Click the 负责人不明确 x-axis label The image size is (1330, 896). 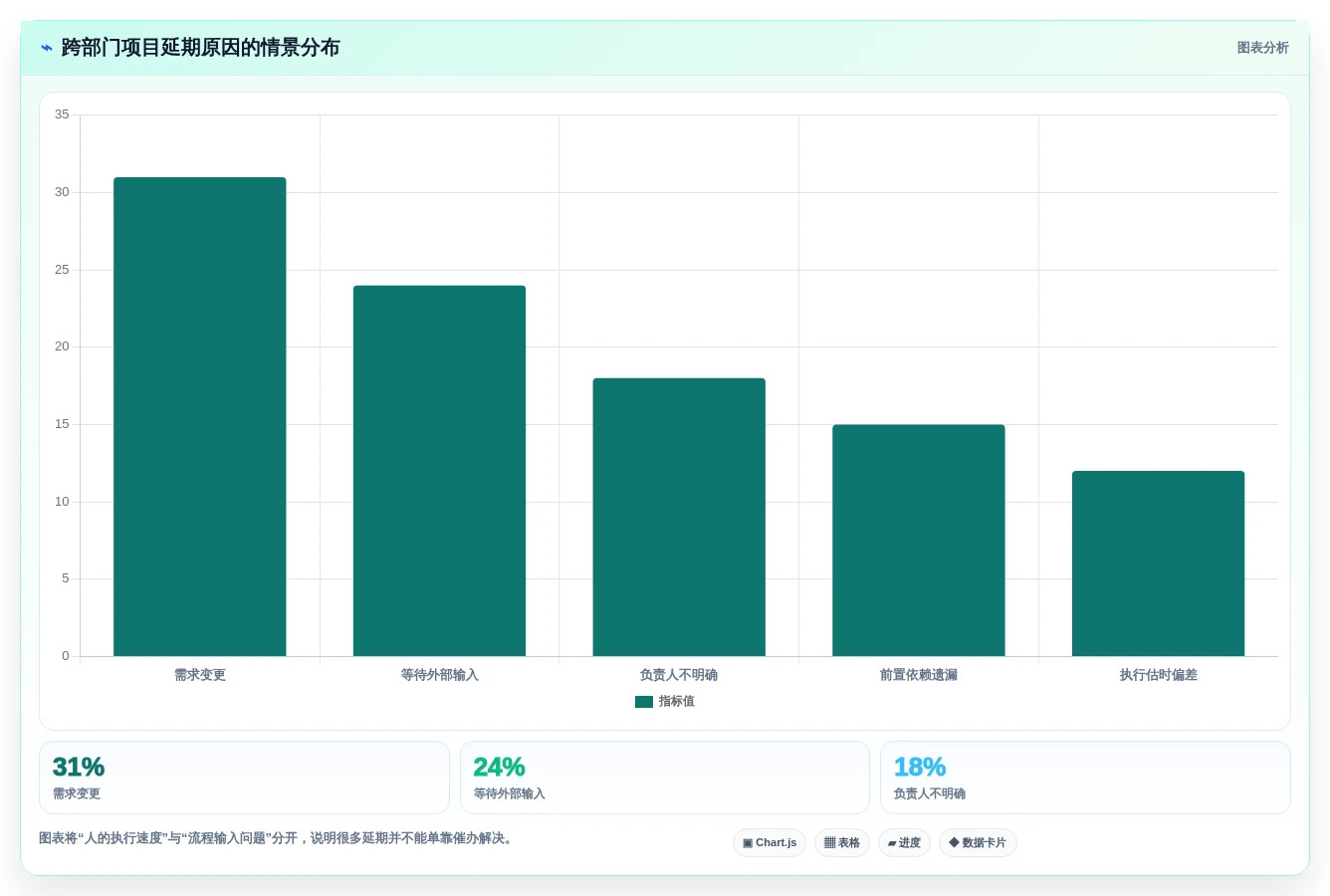coord(679,675)
